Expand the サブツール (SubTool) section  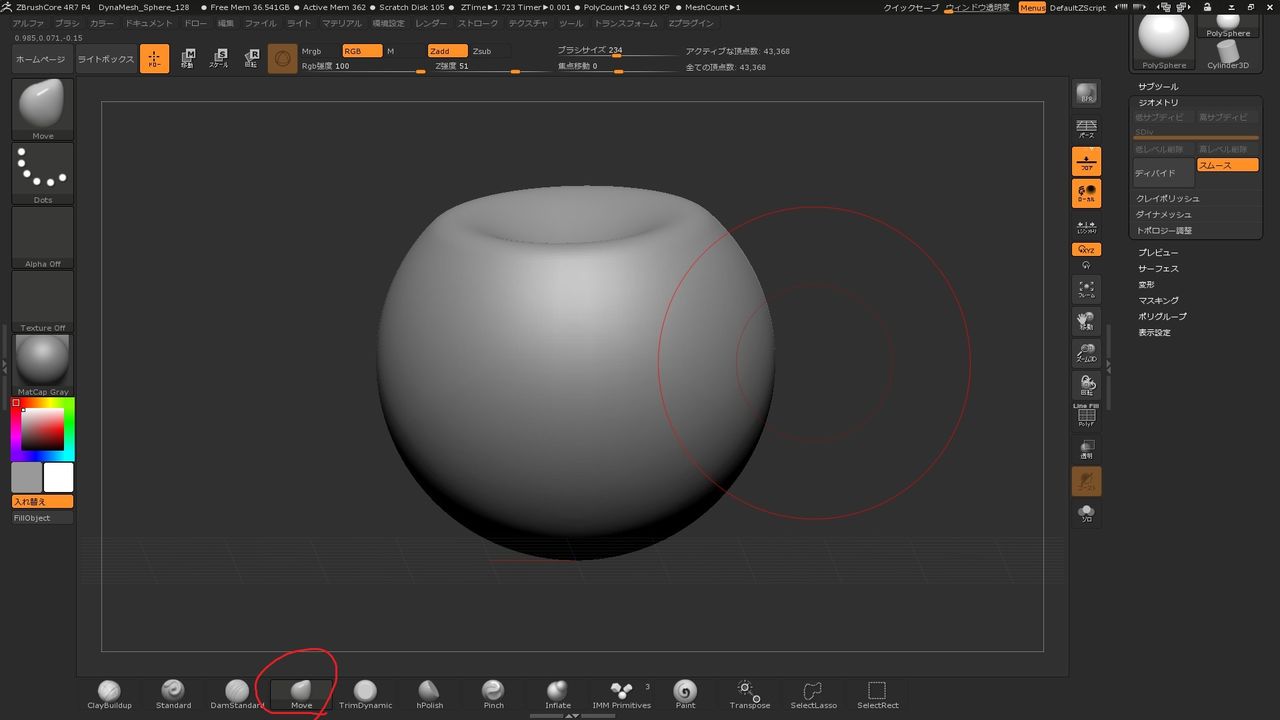click(1158, 87)
